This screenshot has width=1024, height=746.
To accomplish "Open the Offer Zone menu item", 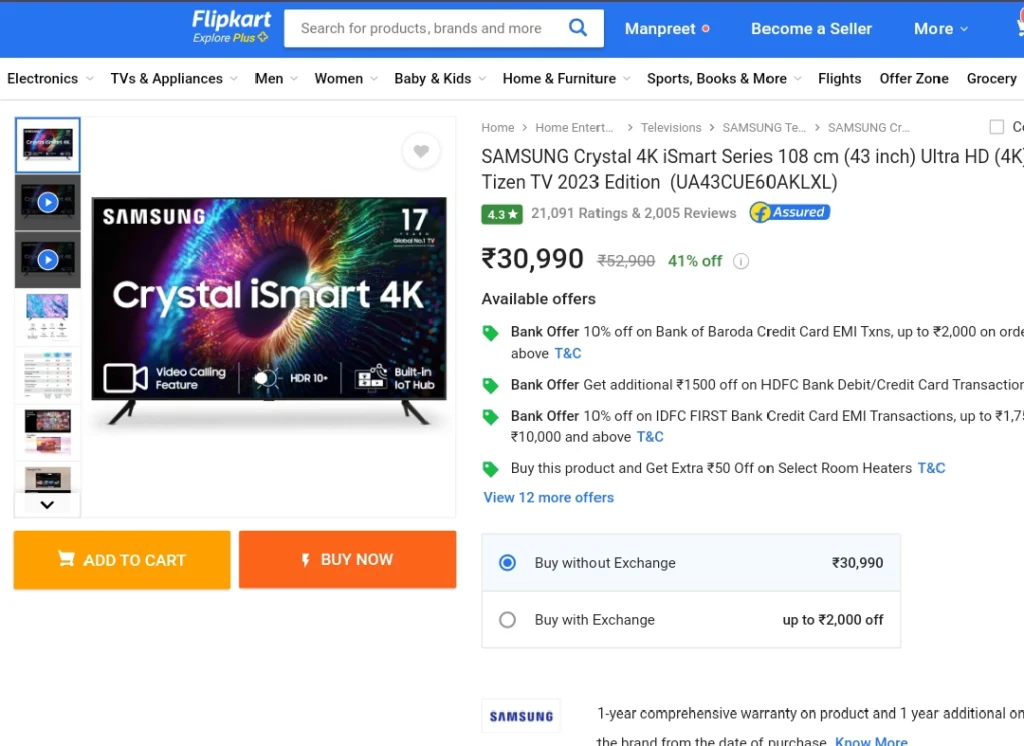I will 914,78.
